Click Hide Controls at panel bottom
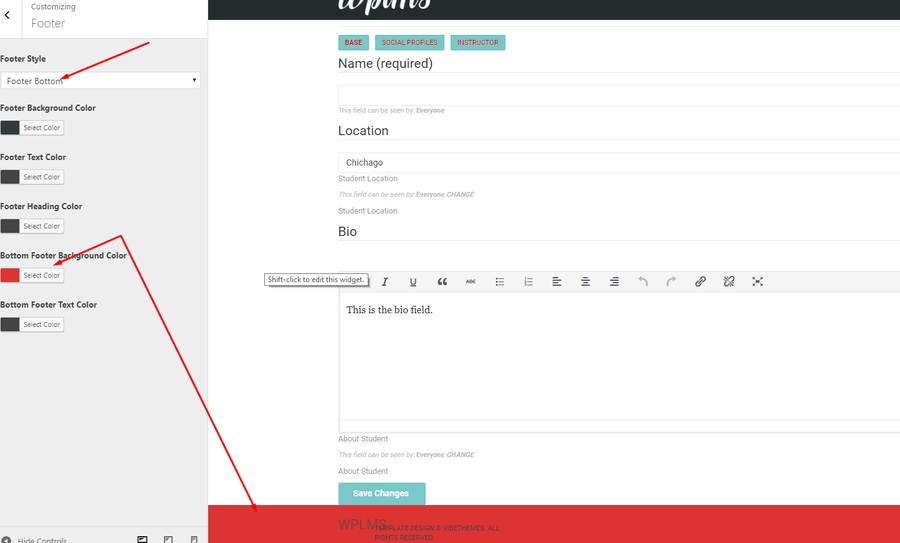Screen dimensions: 900x543 34,540
